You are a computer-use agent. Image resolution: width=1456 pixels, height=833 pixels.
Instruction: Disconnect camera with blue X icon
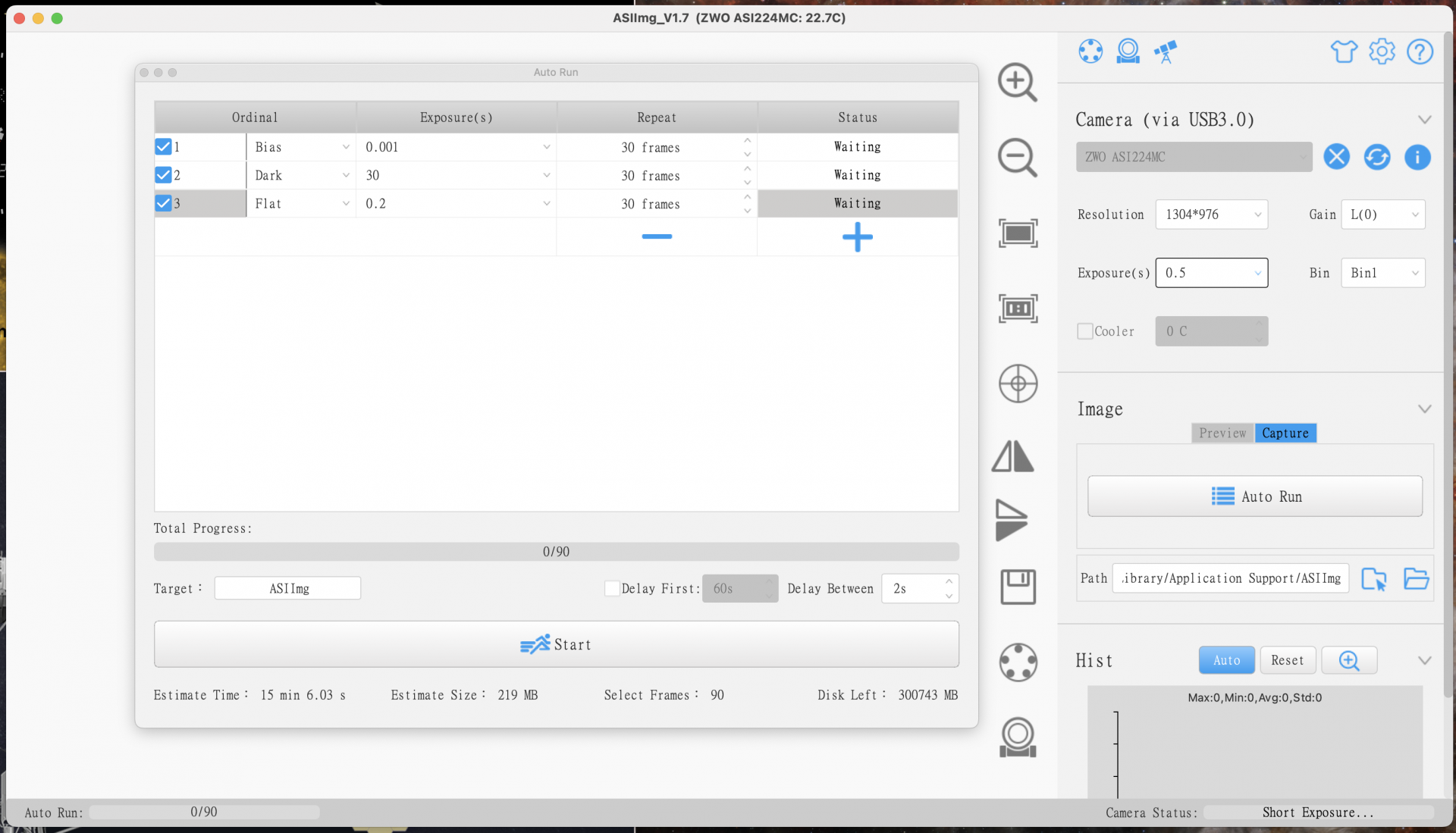1337,157
